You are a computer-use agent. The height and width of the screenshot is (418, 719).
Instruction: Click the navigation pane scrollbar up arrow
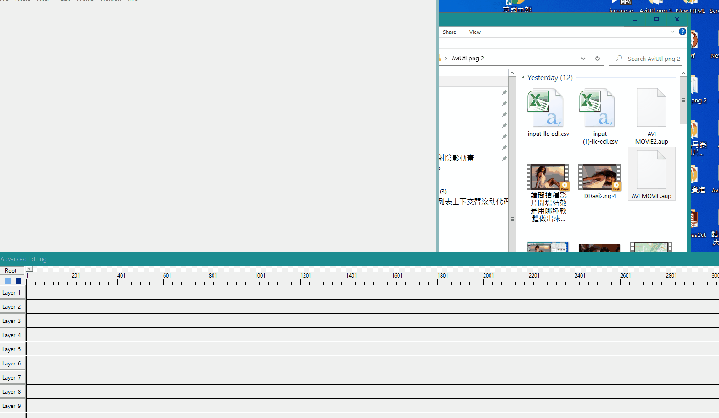click(x=512, y=73)
